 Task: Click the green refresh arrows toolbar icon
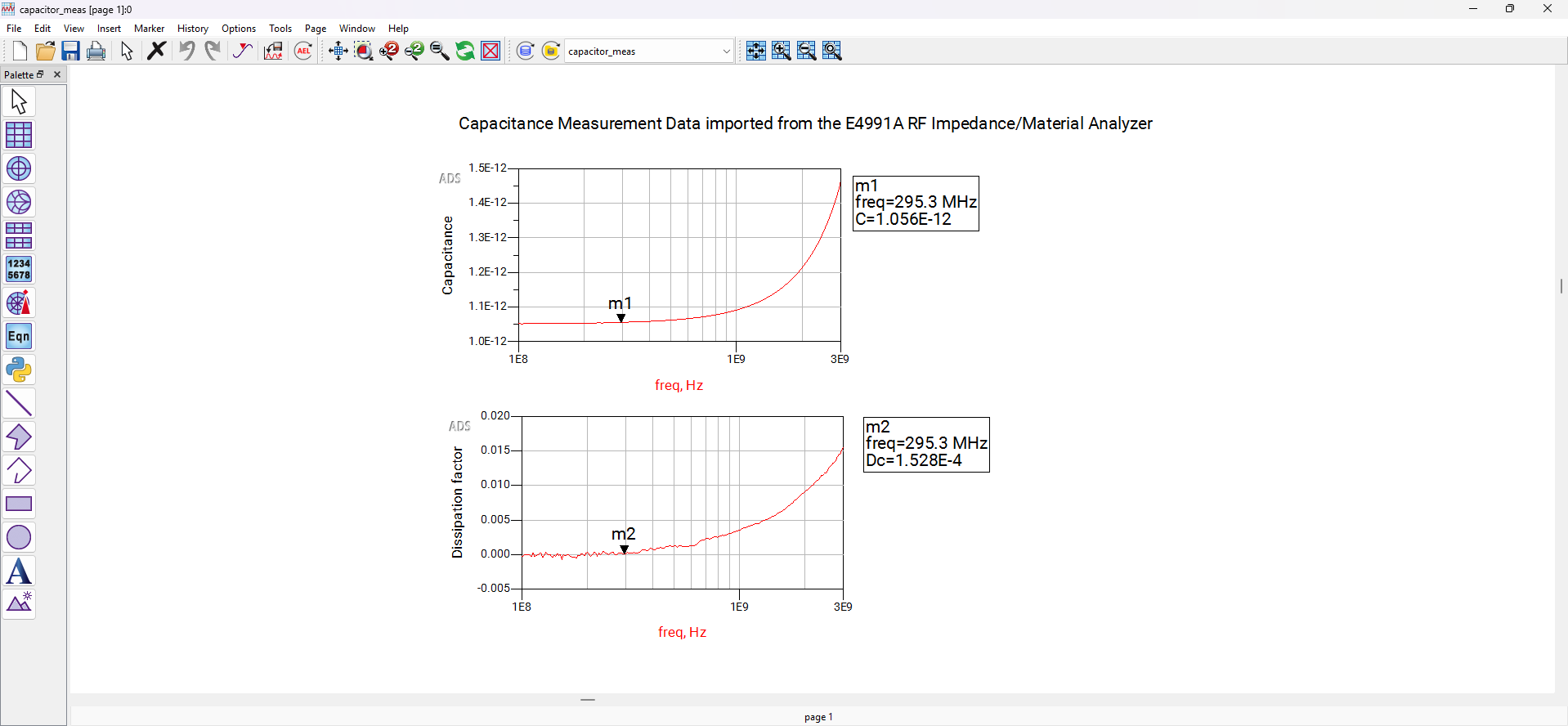[465, 51]
